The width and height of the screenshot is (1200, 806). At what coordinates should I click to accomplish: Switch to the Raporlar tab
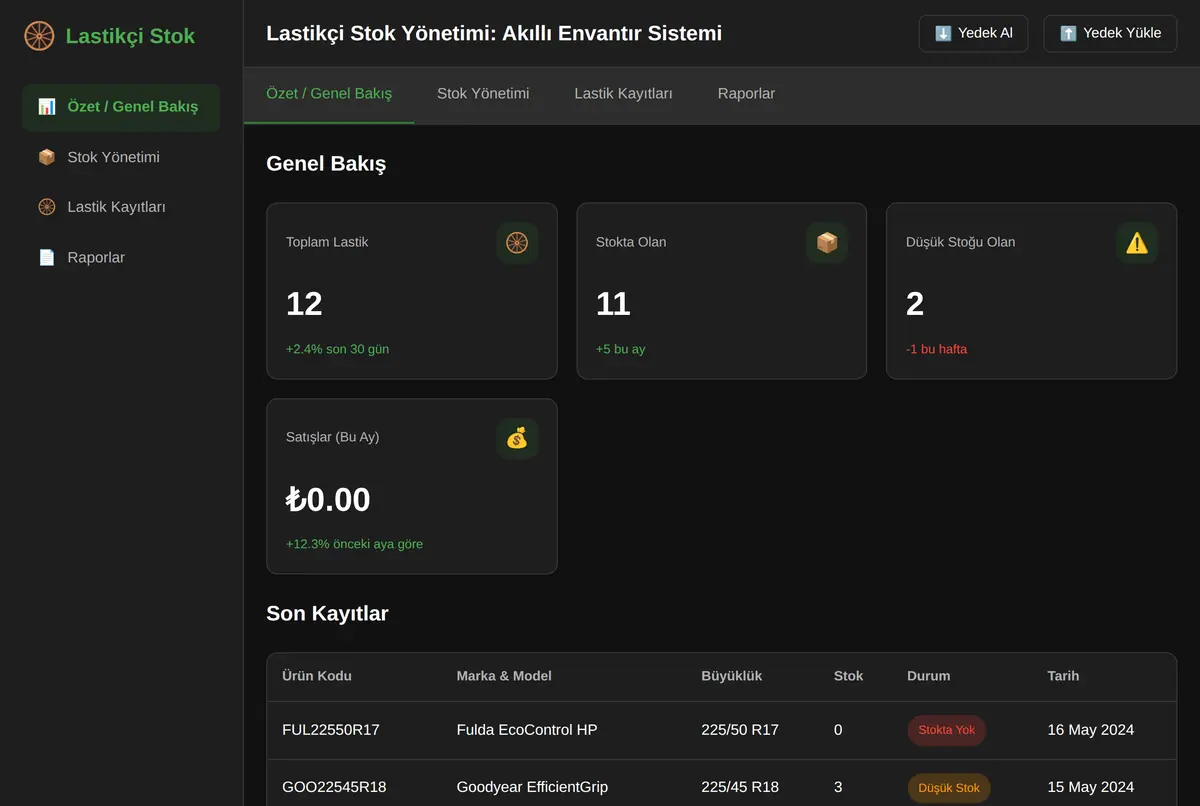pyautogui.click(x=746, y=94)
